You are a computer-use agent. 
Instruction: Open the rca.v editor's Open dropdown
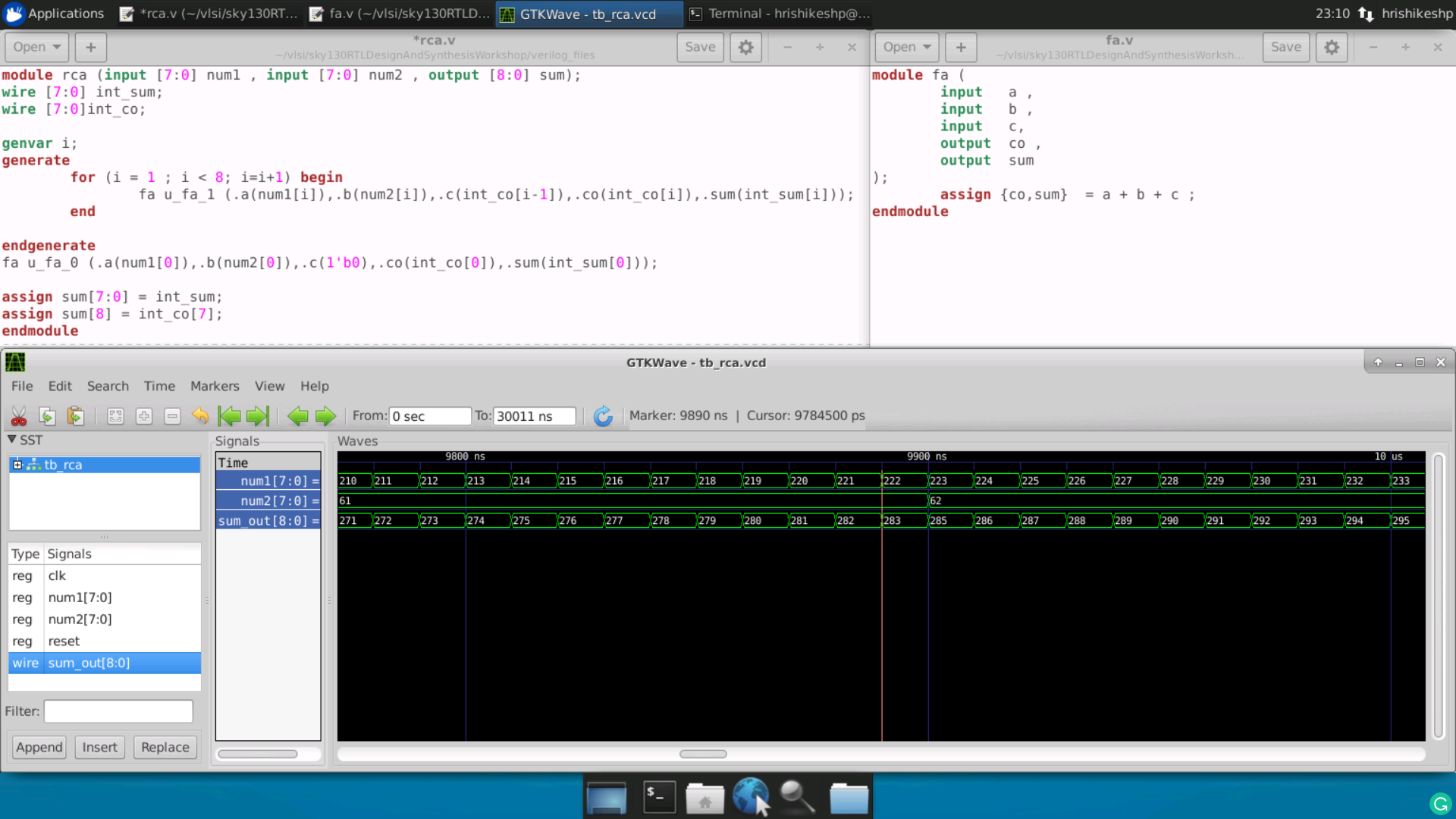(x=36, y=47)
